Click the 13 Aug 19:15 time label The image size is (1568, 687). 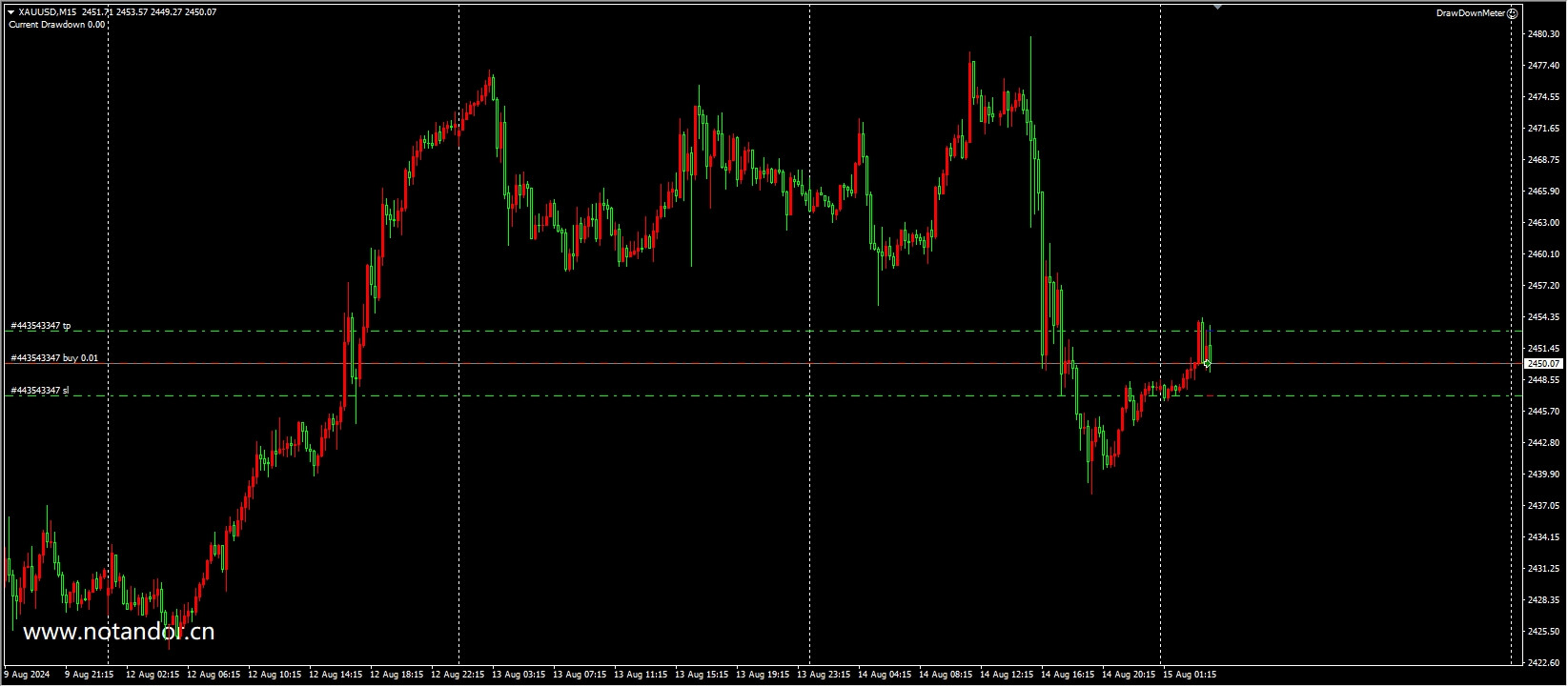763,675
